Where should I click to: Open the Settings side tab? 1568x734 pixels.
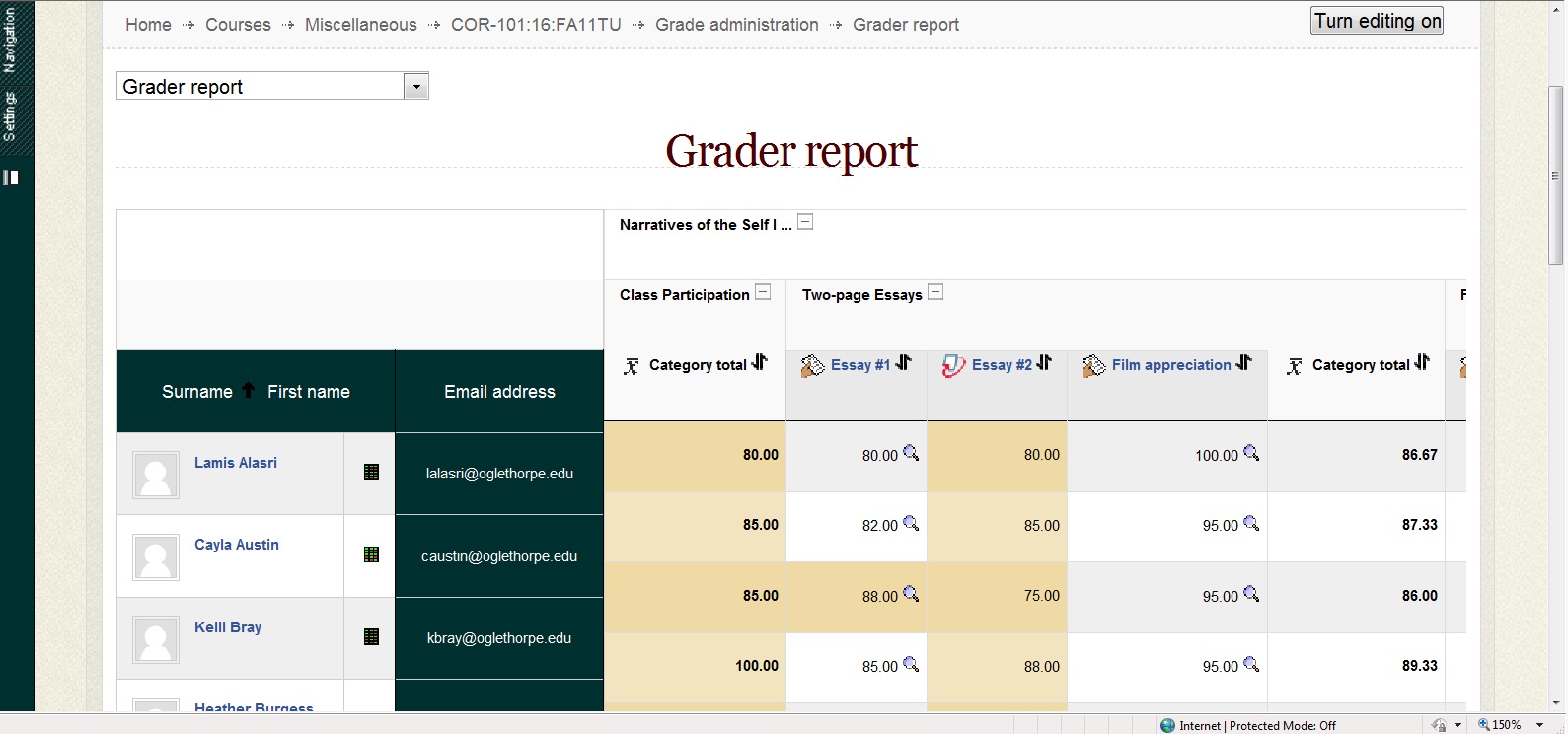click(10, 116)
